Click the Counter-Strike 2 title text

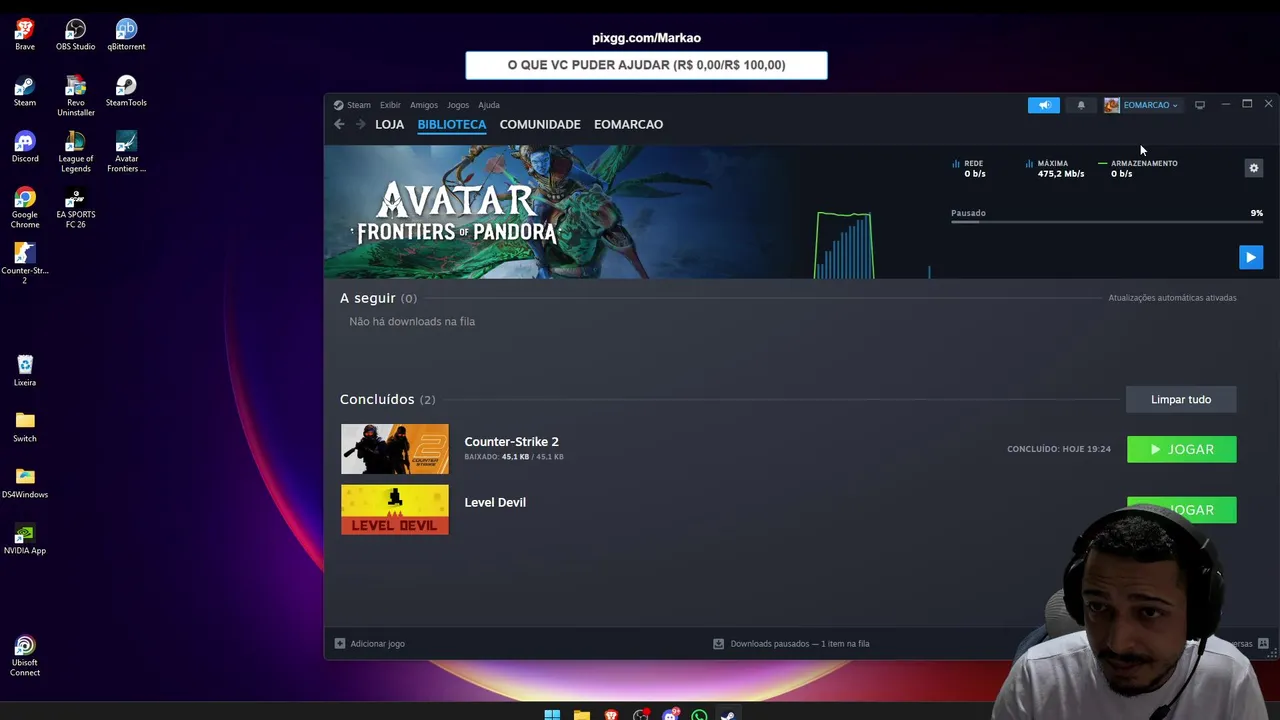point(511,441)
